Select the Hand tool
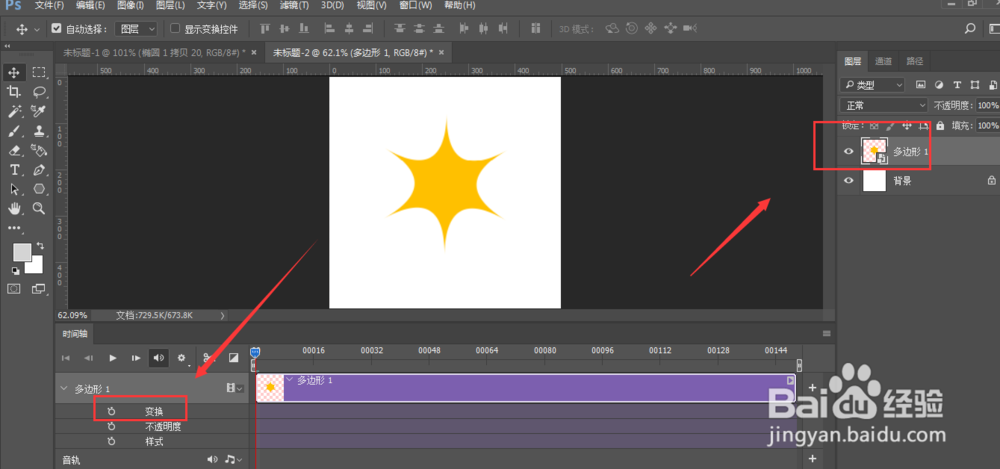1000x469 pixels. pos(14,208)
